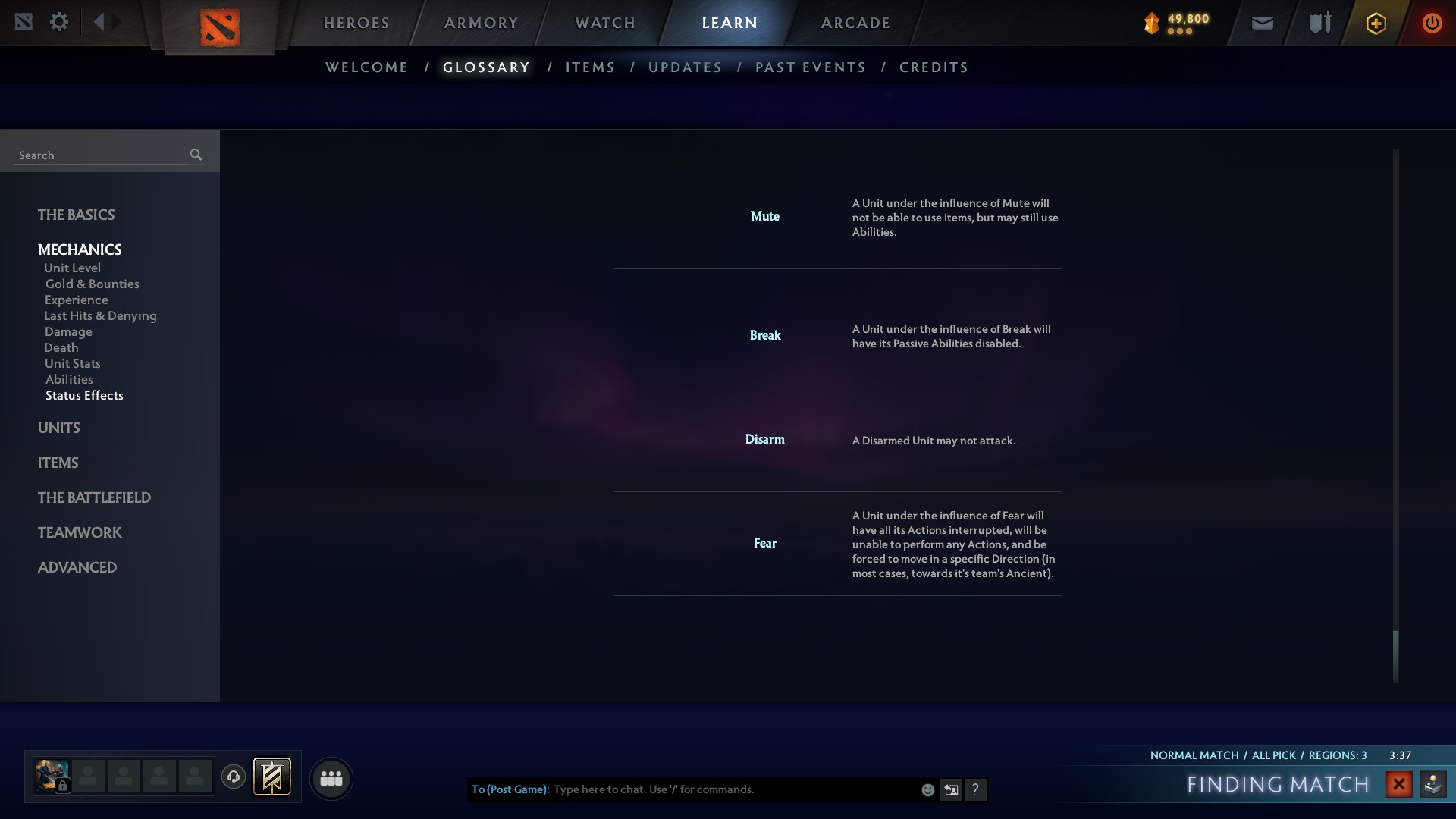Open the shards currency icon
This screenshot has width=1456, height=819.
pyautogui.click(x=1152, y=23)
